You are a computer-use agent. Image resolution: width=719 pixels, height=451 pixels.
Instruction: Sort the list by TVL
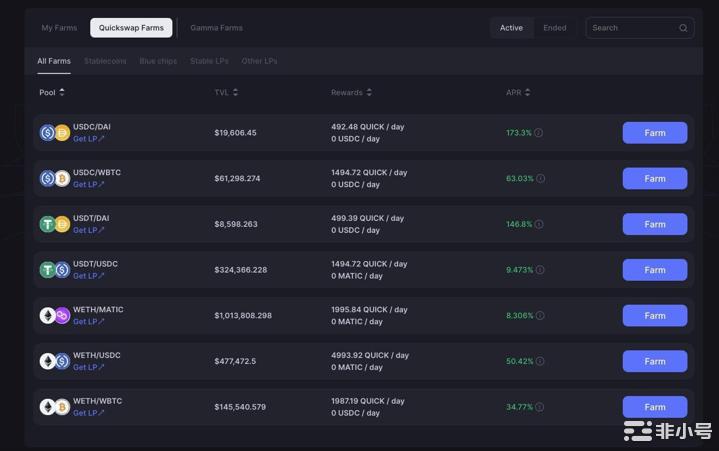(226, 93)
